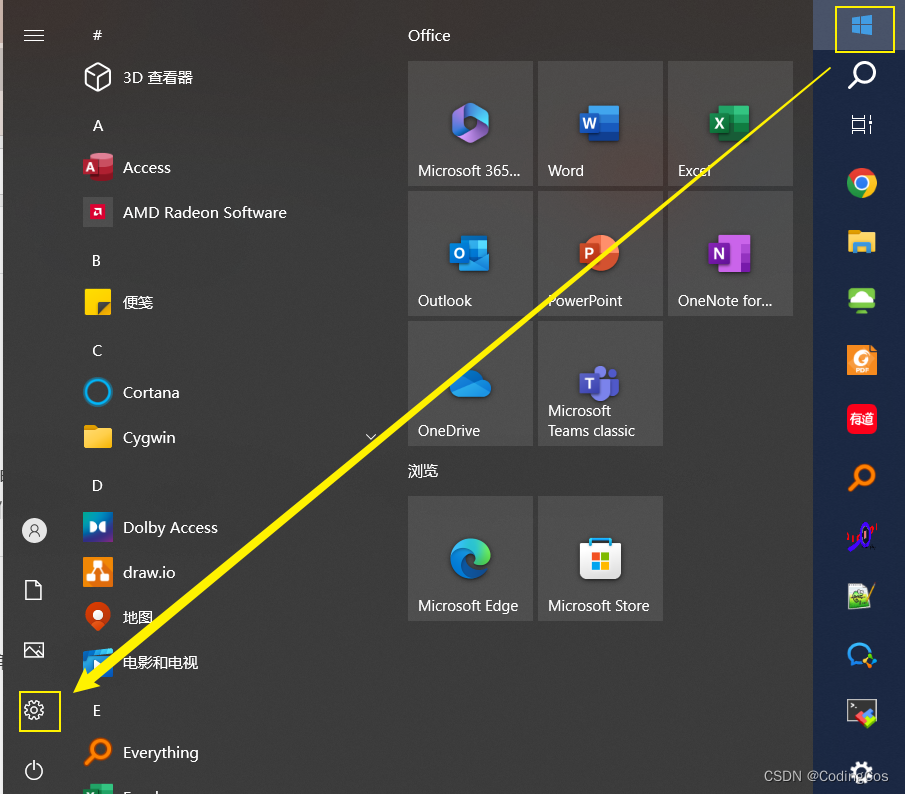This screenshot has width=905, height=794.
Task: Open Settings gear in the Start sidebar
Action: point(34,710)
